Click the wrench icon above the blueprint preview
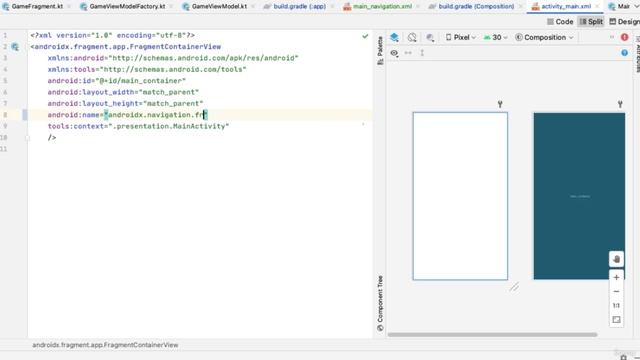This screenshot has height=360, width=640. [x=620, y=104]
